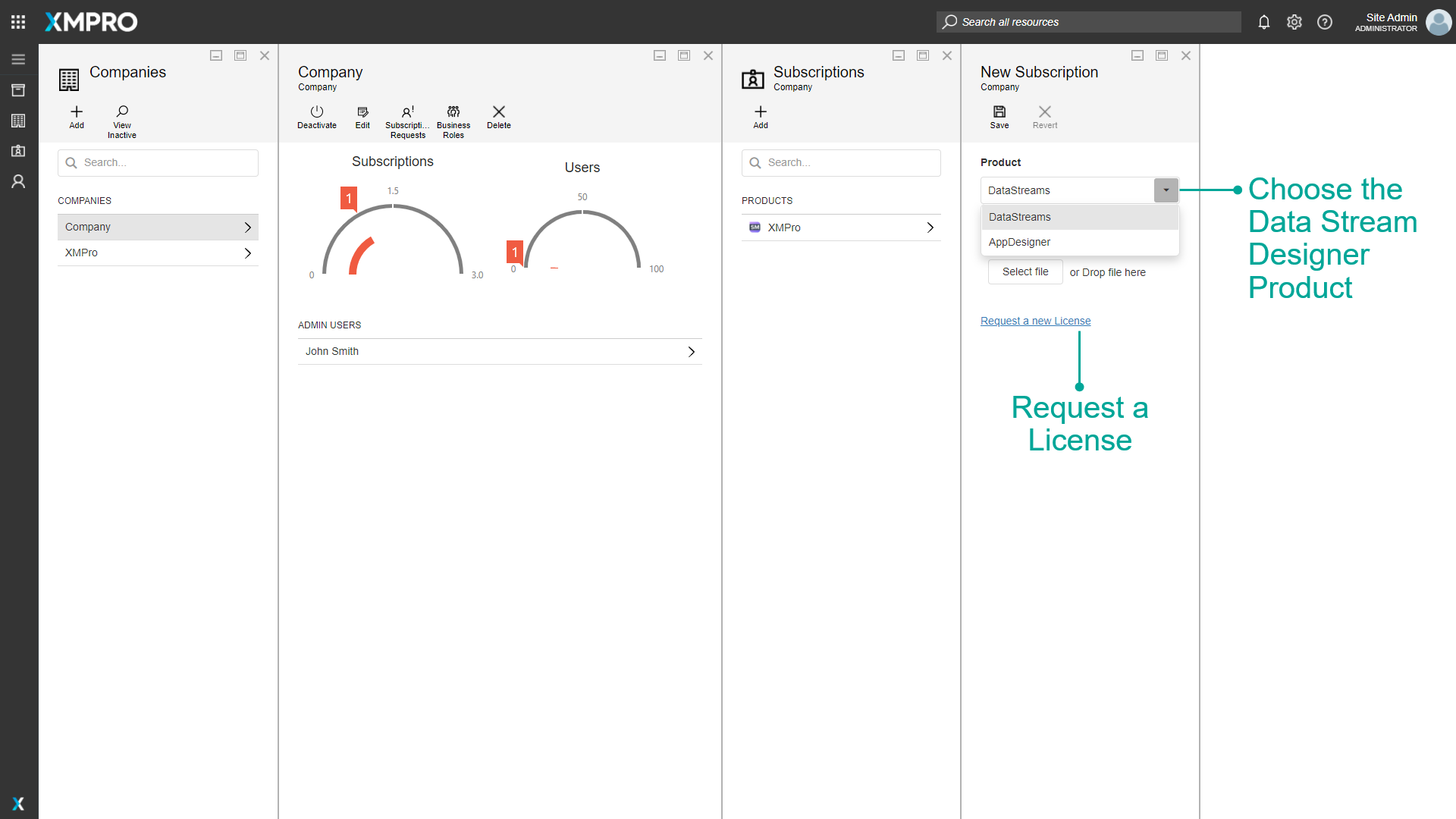Image resolution: width=1456 pixels, height=819 pixels.
Task: Open Business Roles
Action: (x=453, y=112)
